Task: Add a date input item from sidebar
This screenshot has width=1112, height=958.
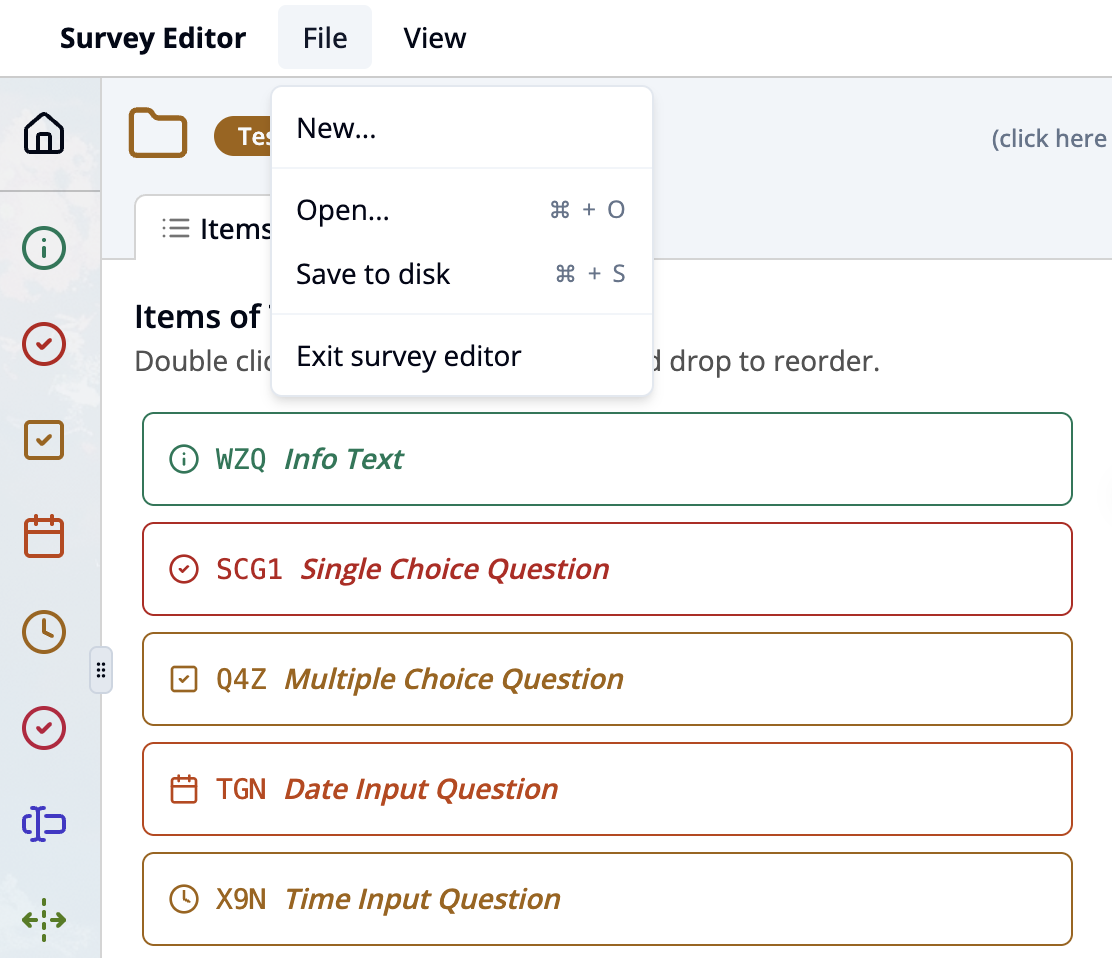Action: (44, 536)
